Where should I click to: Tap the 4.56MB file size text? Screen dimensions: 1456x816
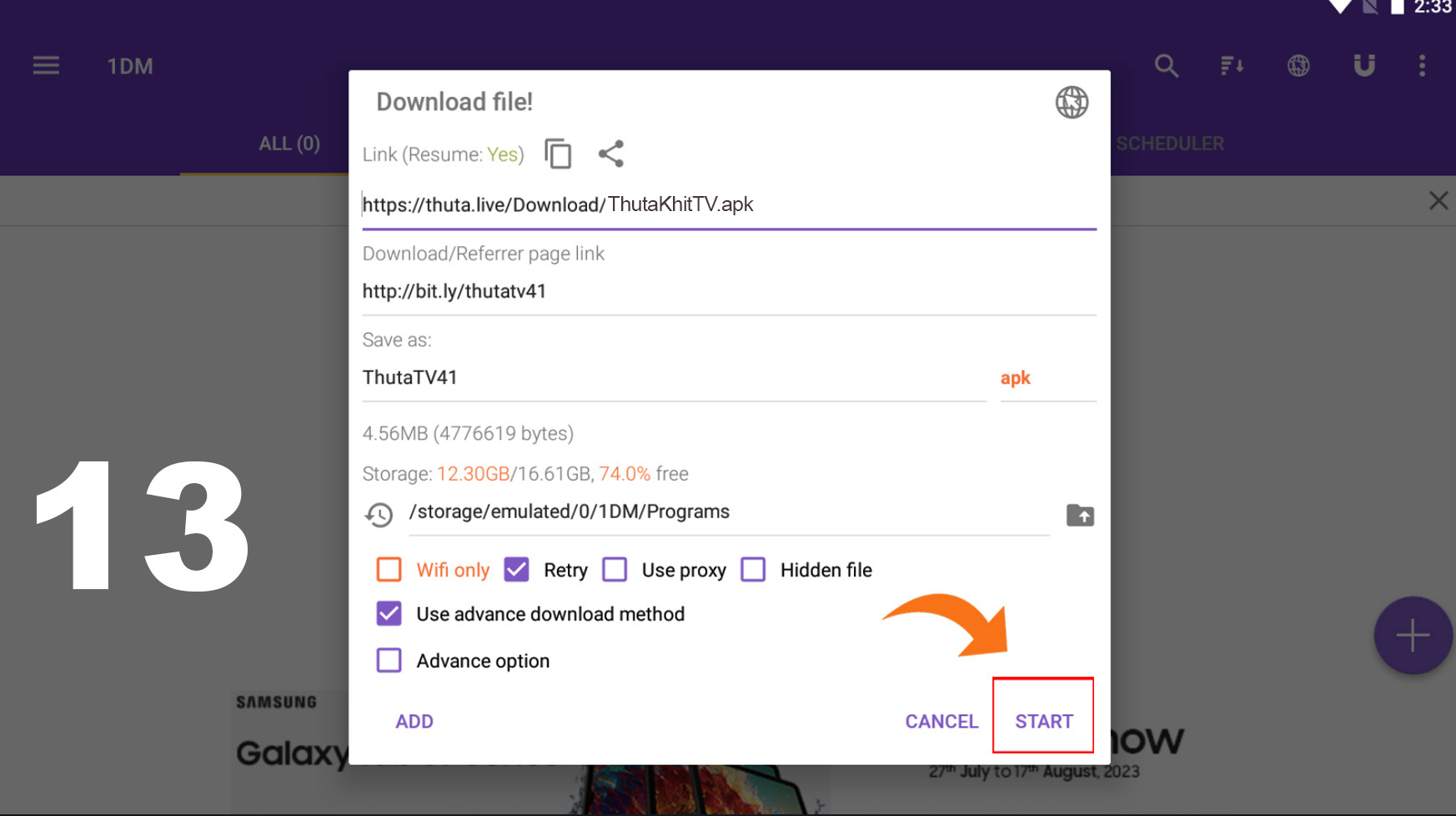[x=468, y=434]
